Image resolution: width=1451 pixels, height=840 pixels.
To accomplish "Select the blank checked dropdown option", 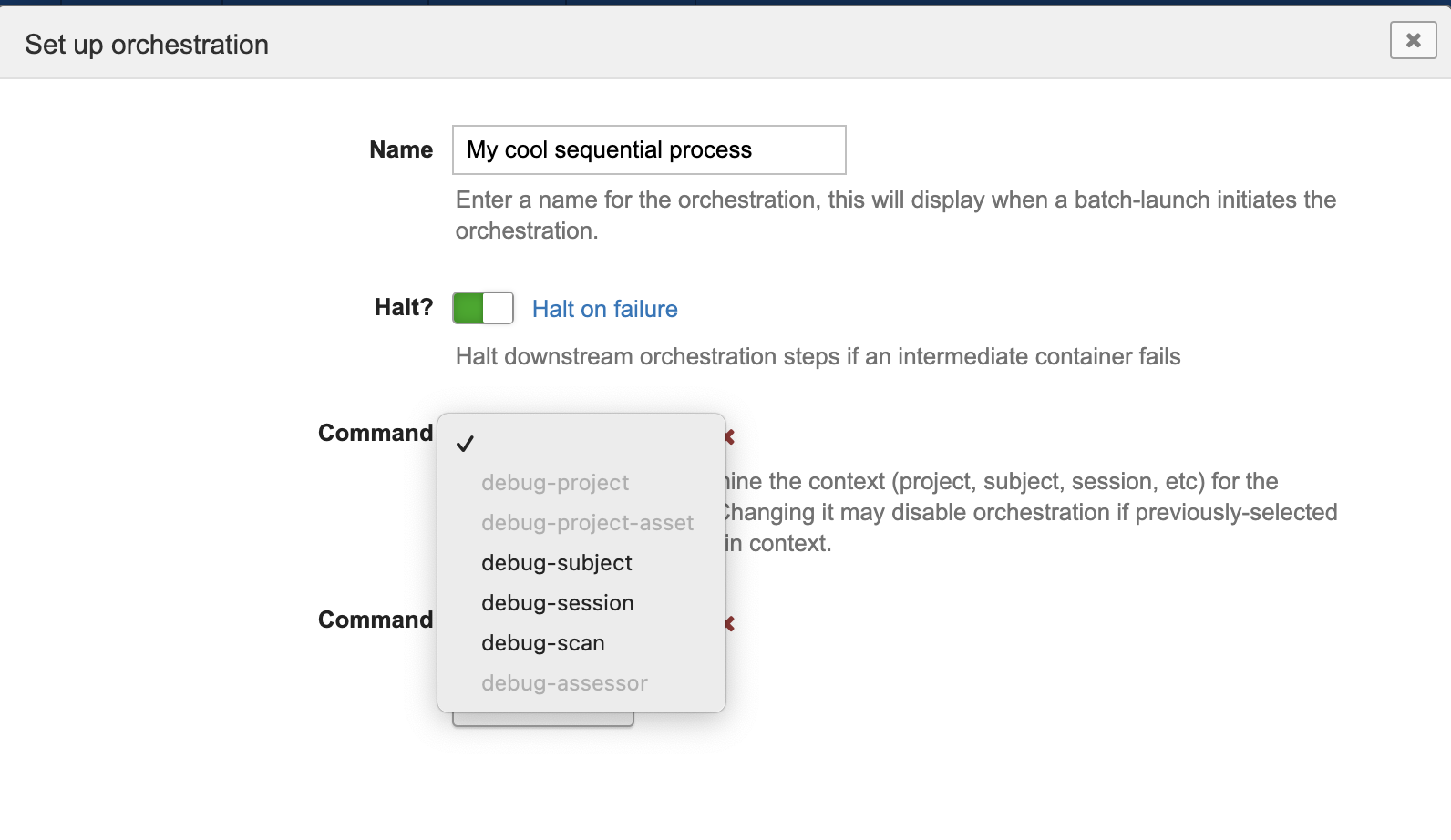I will coord(581,444).
